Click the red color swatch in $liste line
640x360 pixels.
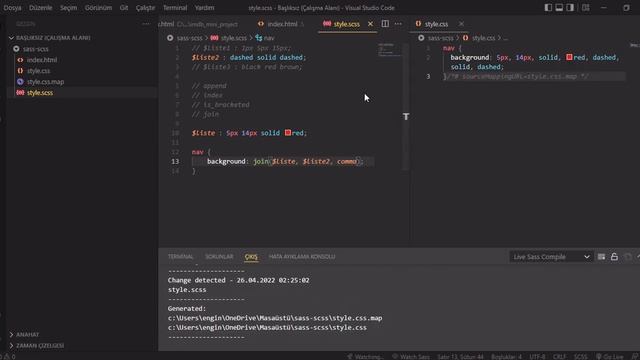[288, 133]
